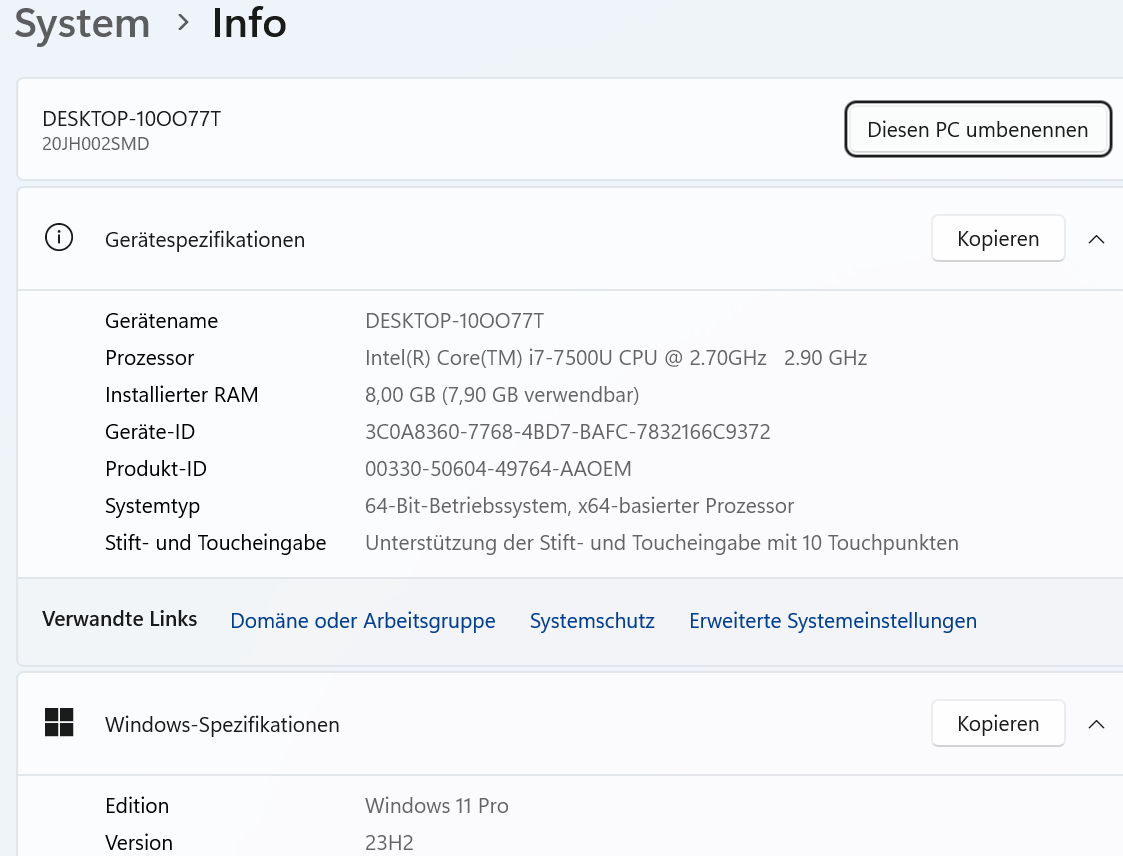
Task: Click the Installierter RAM label
Action: coord(181,395)
